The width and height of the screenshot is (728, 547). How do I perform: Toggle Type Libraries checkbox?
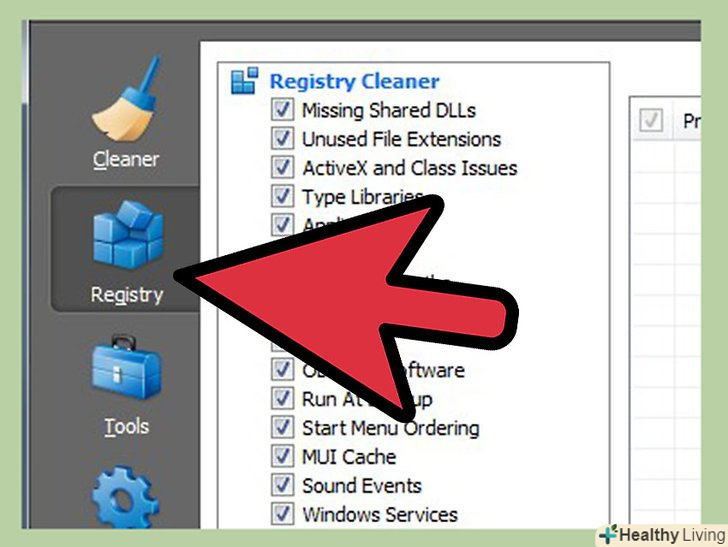pos(282,196)
